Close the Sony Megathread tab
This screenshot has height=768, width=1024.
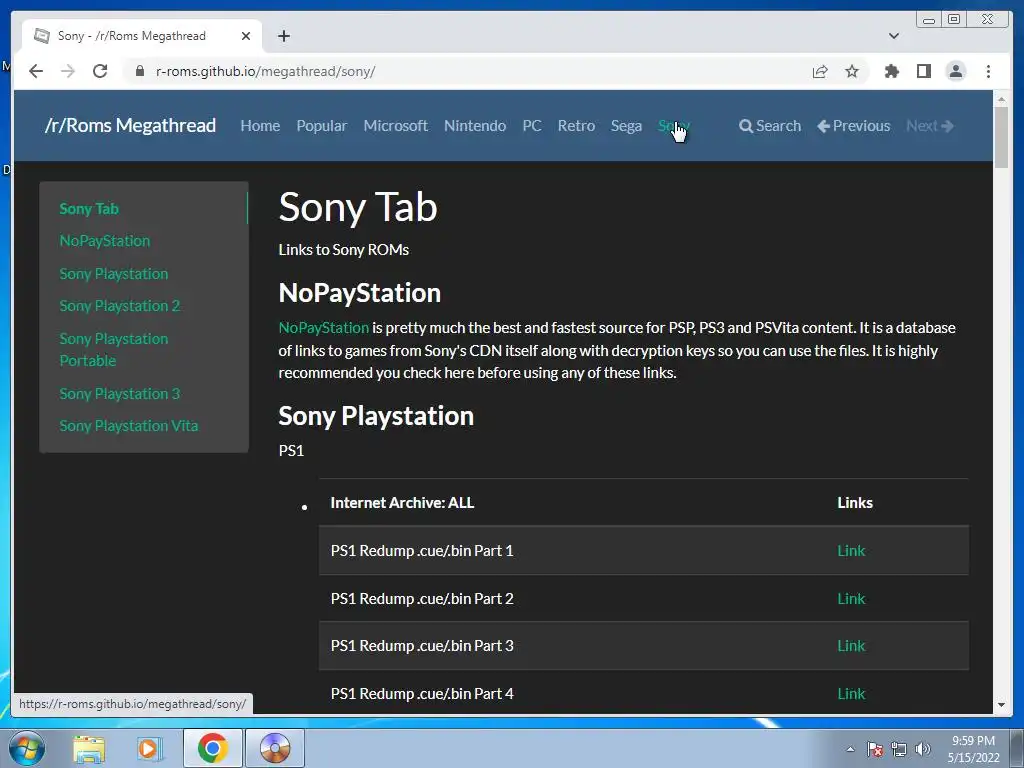(x=246, y=36)
